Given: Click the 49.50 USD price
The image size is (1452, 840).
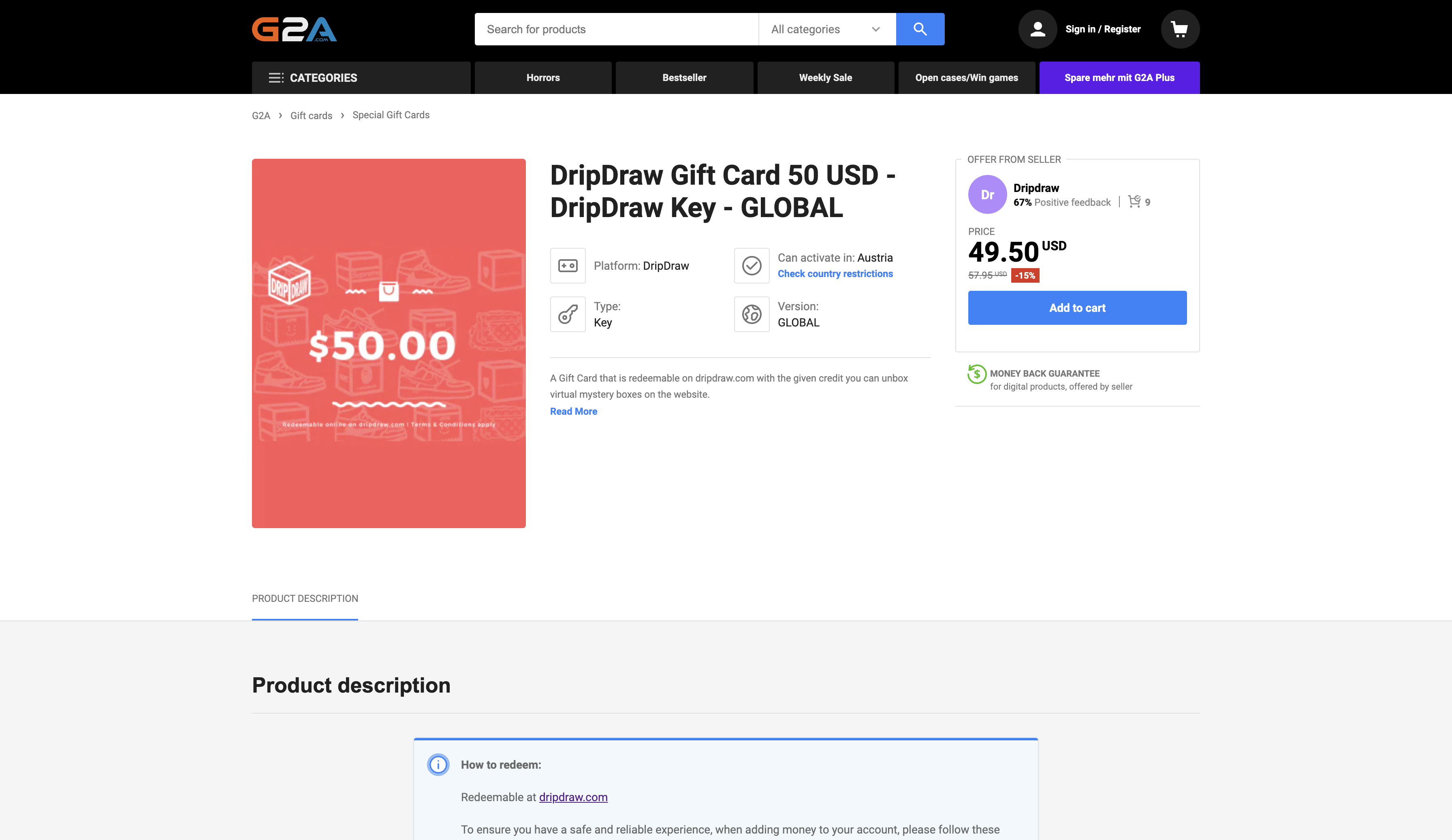Looking at the screenshot, I should (1017, 252).
